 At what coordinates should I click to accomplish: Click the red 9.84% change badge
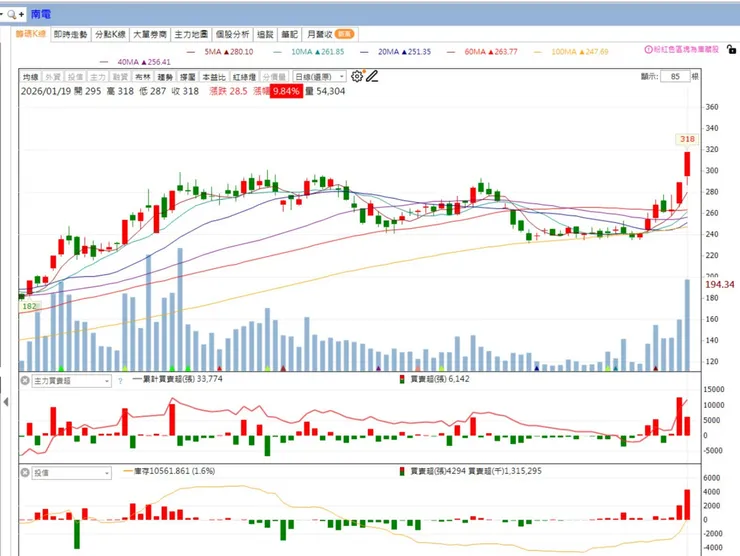pos(286,91)
